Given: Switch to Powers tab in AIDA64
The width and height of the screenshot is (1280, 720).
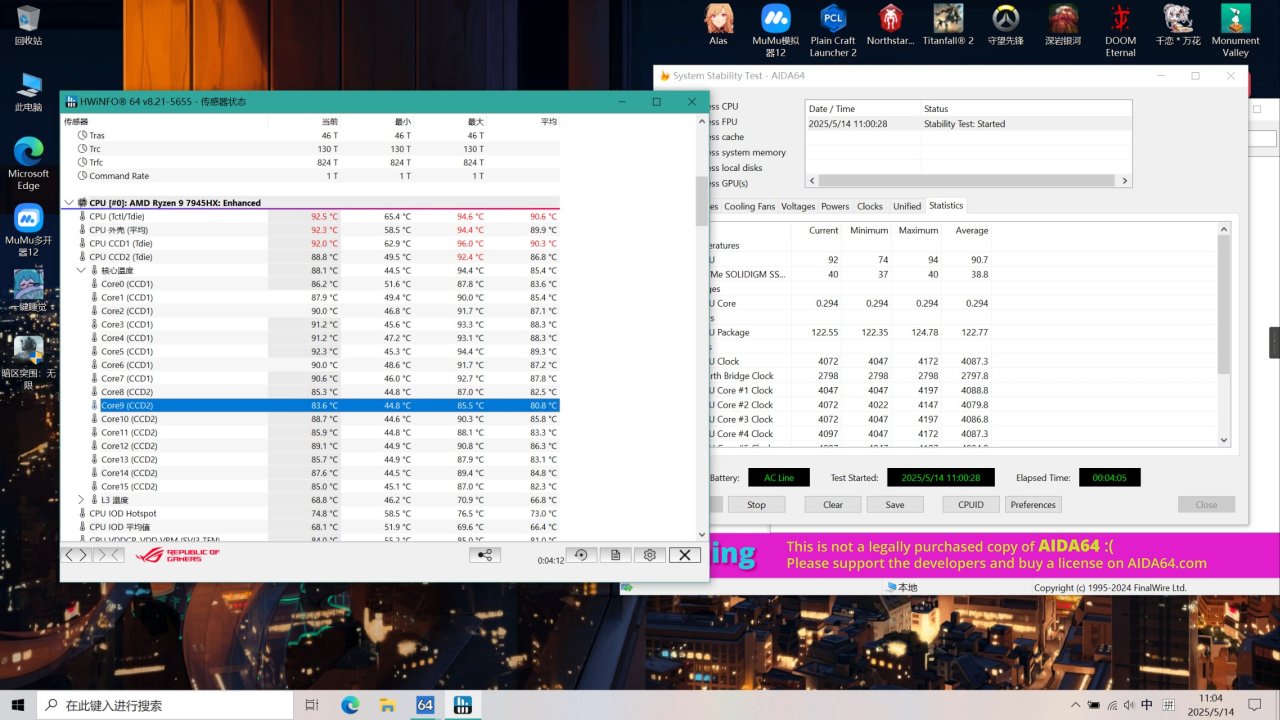Looking at the screenshot, I should [x=835, y=206].
